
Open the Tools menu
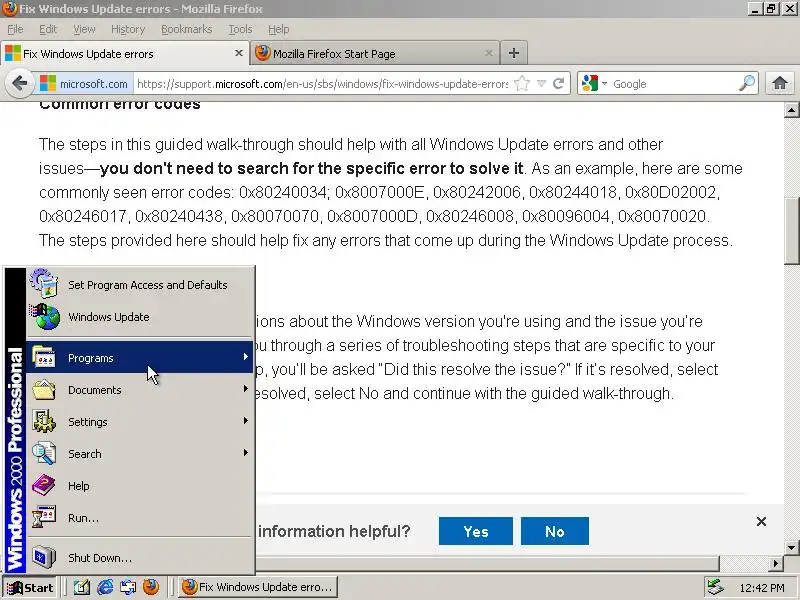coord(240,29)
